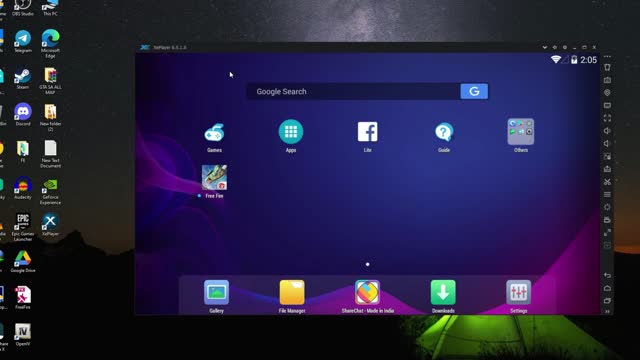
Task: Select Google Drive desktop shortcut
Action: pos(23,261)
